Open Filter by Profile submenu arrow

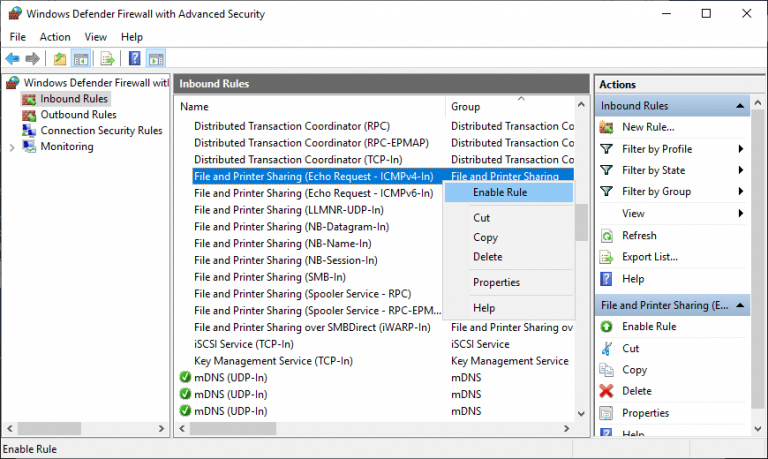click(741, 149)
